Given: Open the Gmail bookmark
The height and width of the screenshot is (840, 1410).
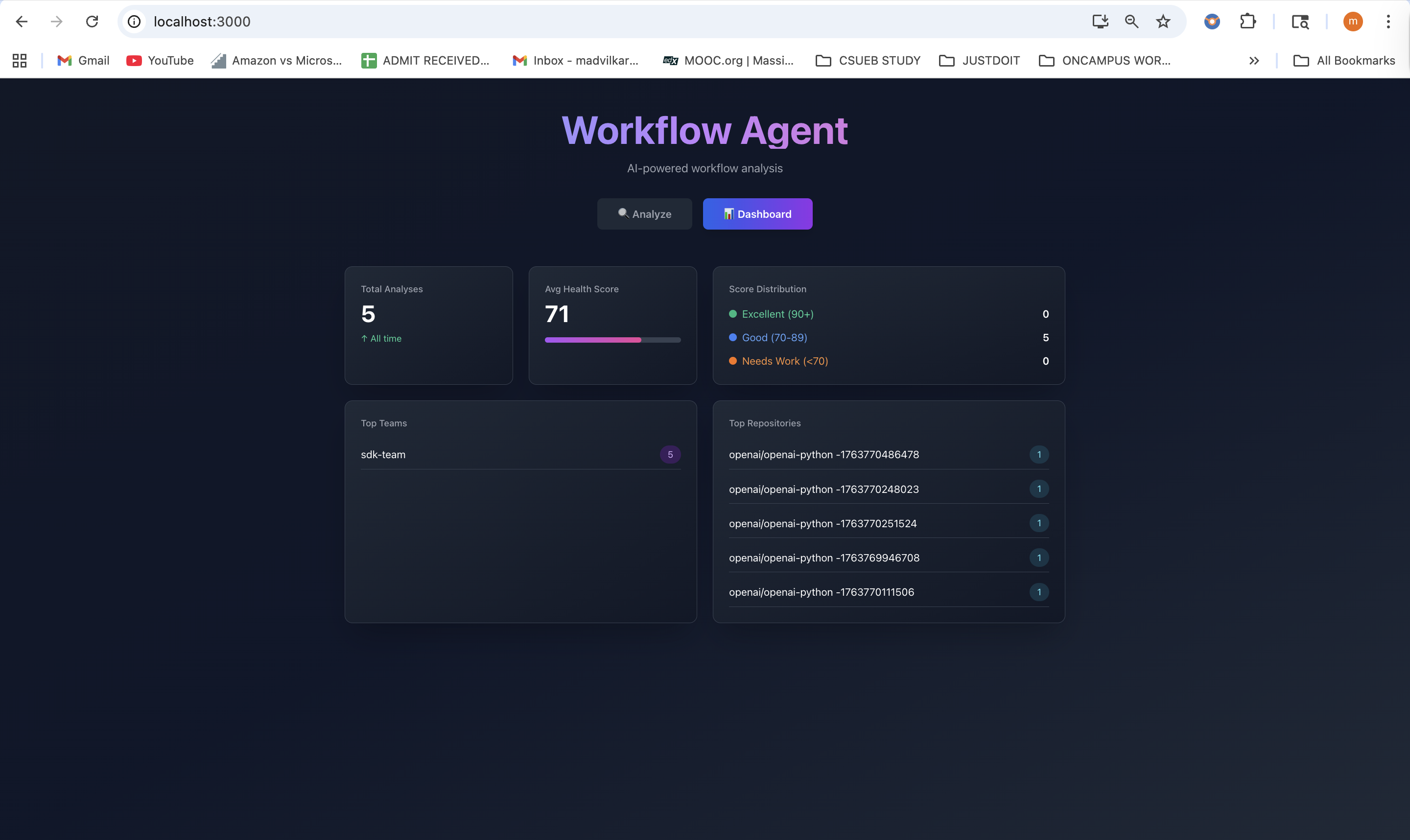Looking at the screenshot, I should click(84, 61).
